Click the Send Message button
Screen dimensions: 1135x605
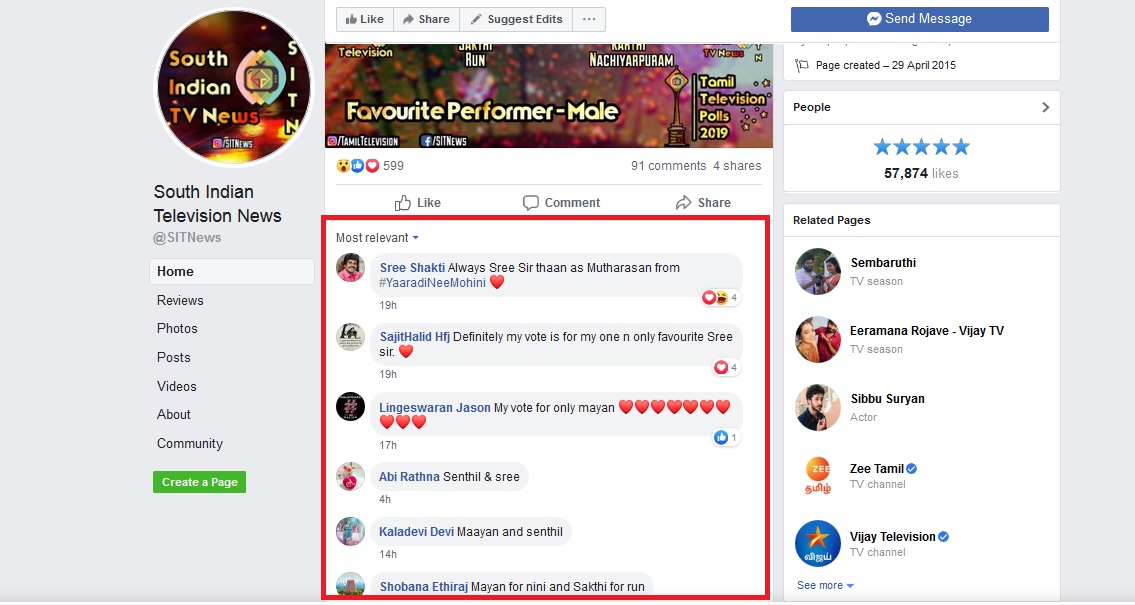point(919,19)
